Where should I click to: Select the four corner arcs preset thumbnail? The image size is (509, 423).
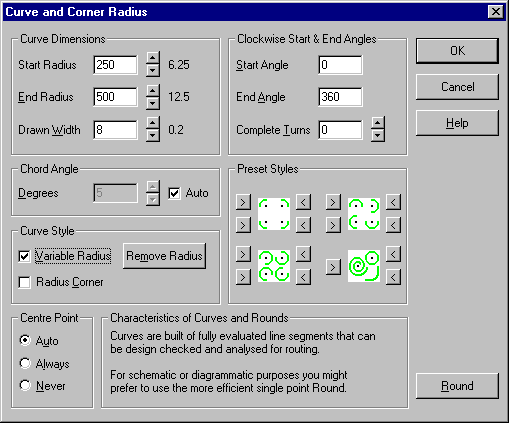coord(274,214)
